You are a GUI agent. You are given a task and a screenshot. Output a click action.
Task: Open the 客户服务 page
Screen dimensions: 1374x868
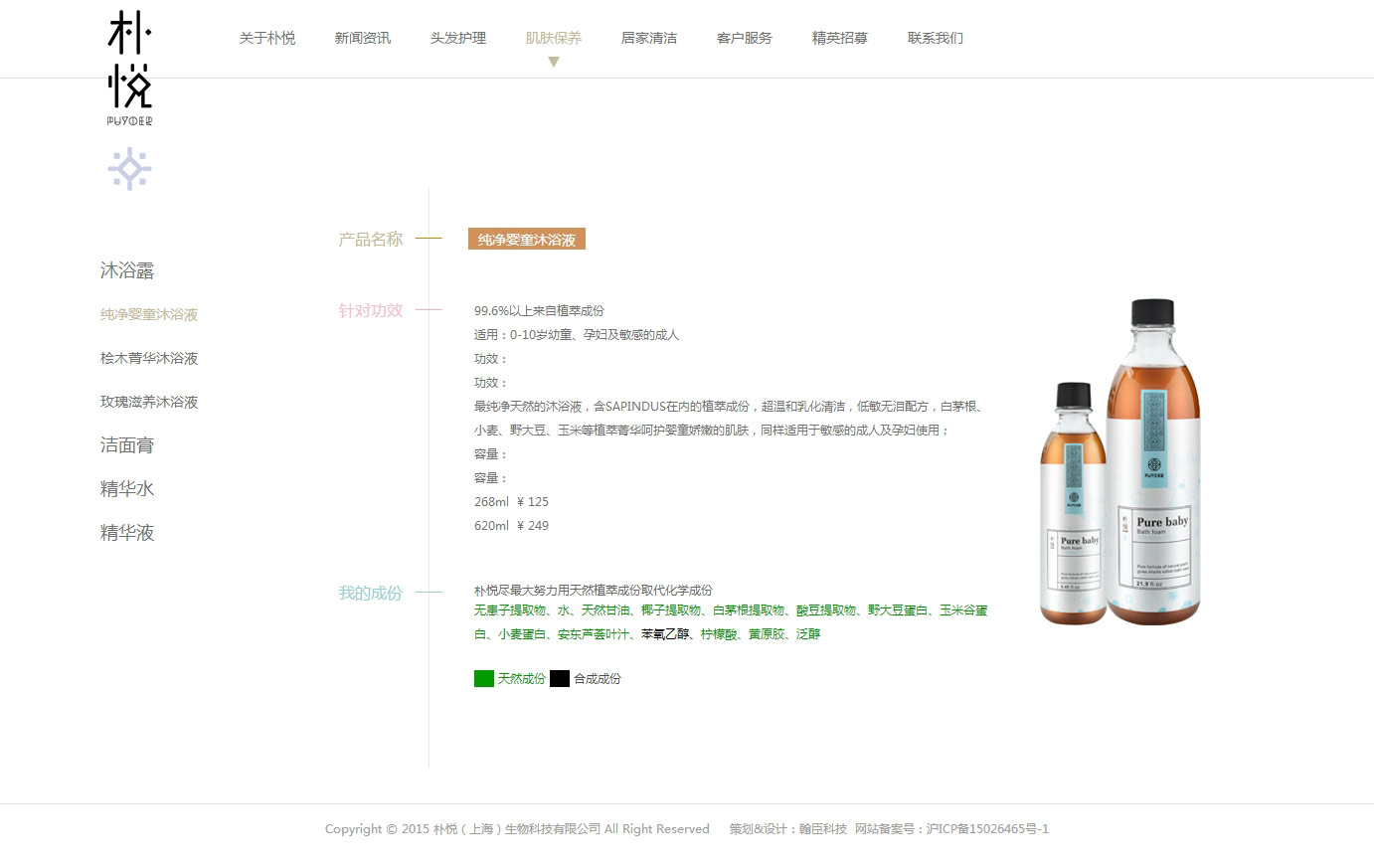pyautogui.click(x=745, y=38)
